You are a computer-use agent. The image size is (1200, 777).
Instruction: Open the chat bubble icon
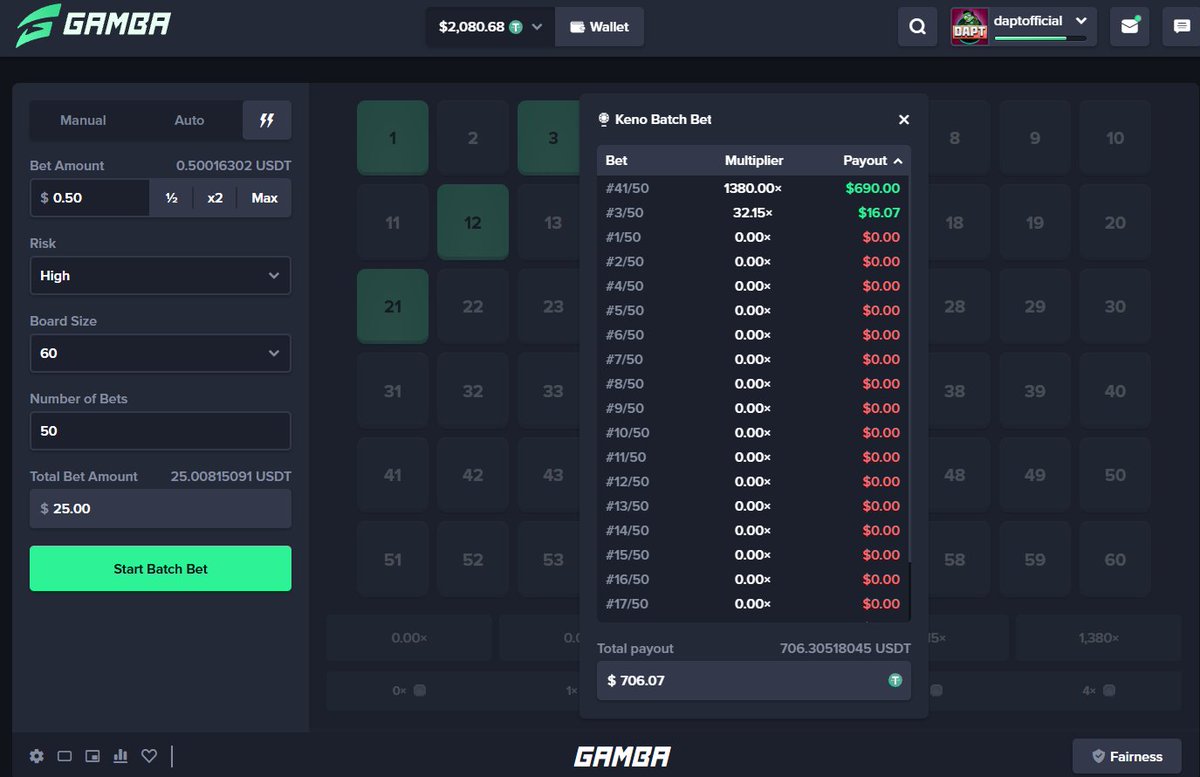pyautogui.click(x=1181, y=27)
